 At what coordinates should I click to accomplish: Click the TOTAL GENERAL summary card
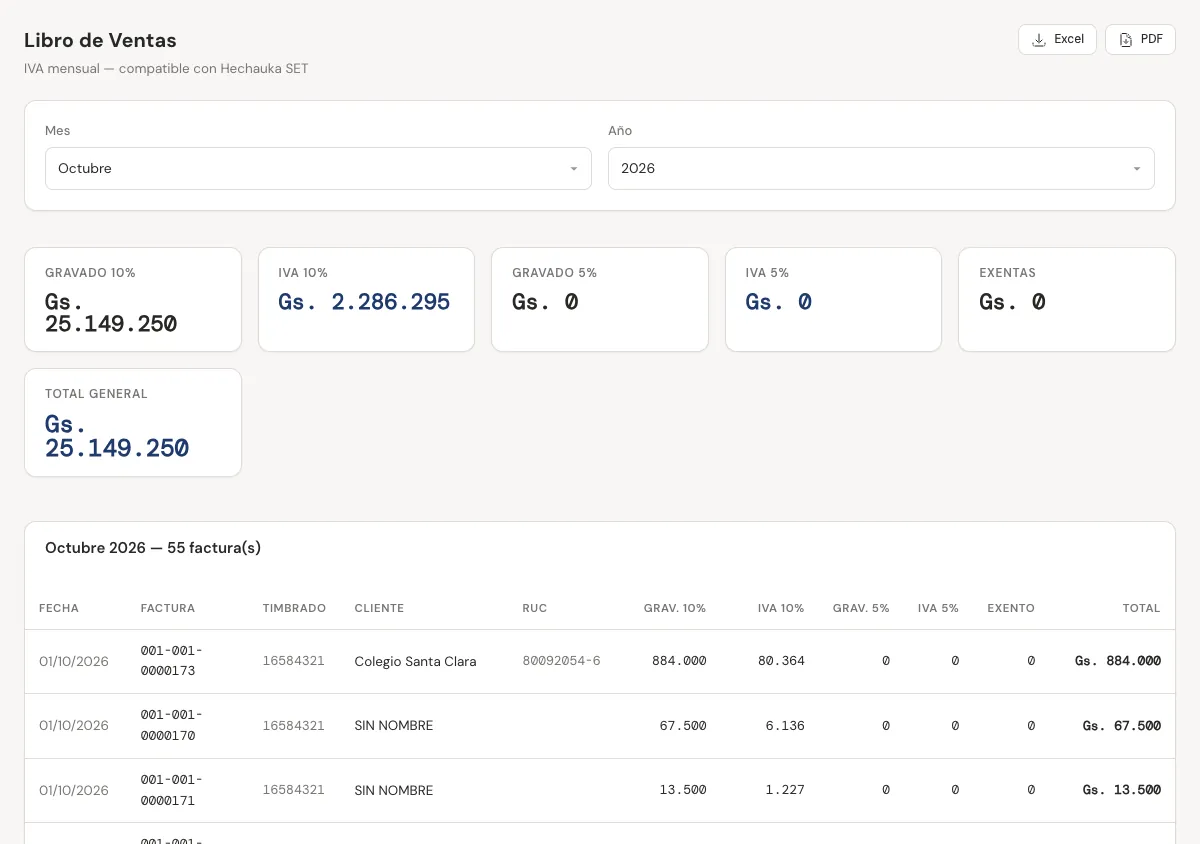(x=133, y=423)
